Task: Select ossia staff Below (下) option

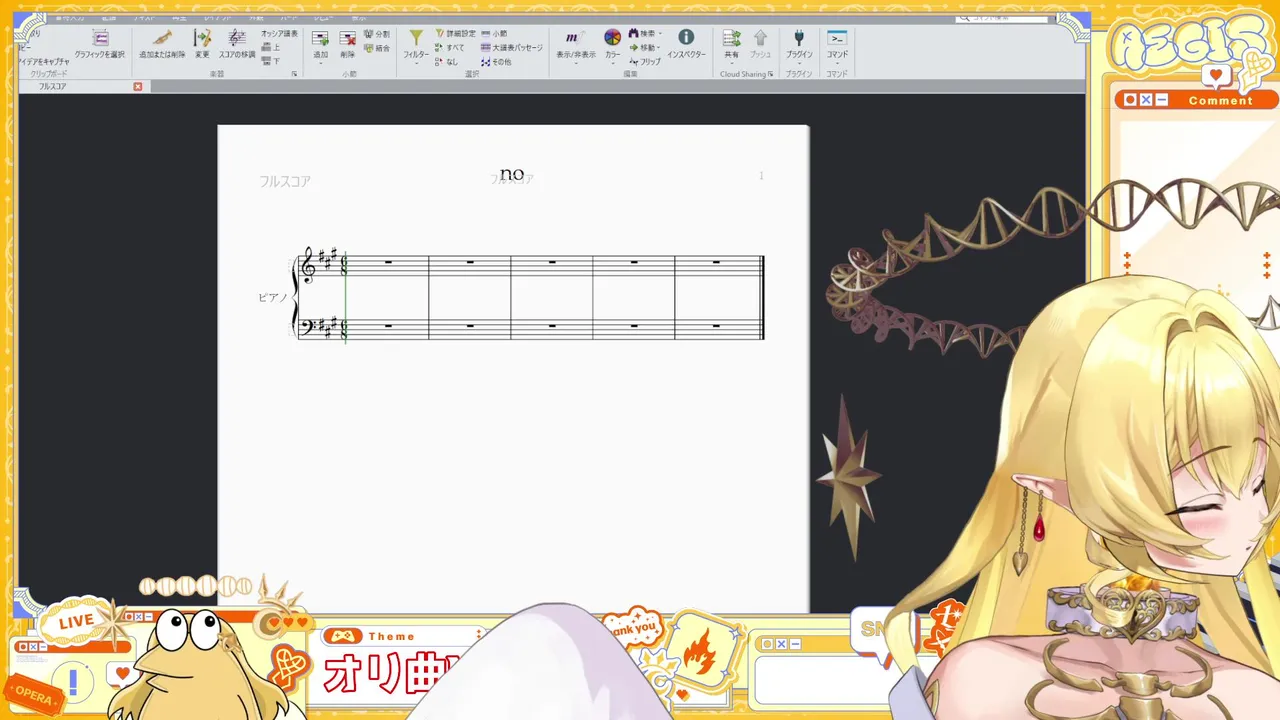Action: 271,61
